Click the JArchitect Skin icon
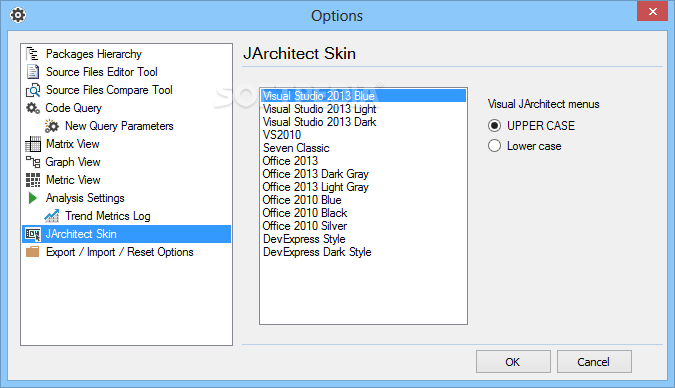 click(33, 234)
